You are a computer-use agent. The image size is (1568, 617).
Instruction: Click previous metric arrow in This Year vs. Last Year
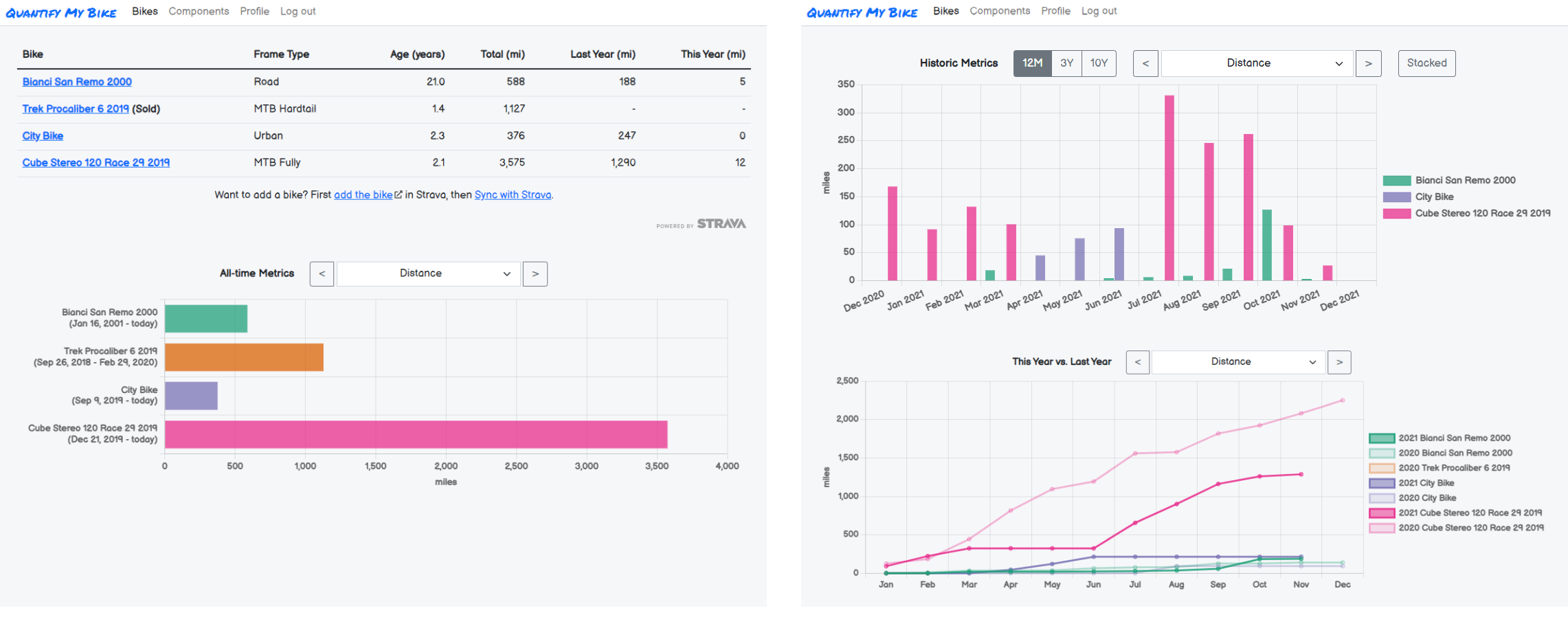1138,362
